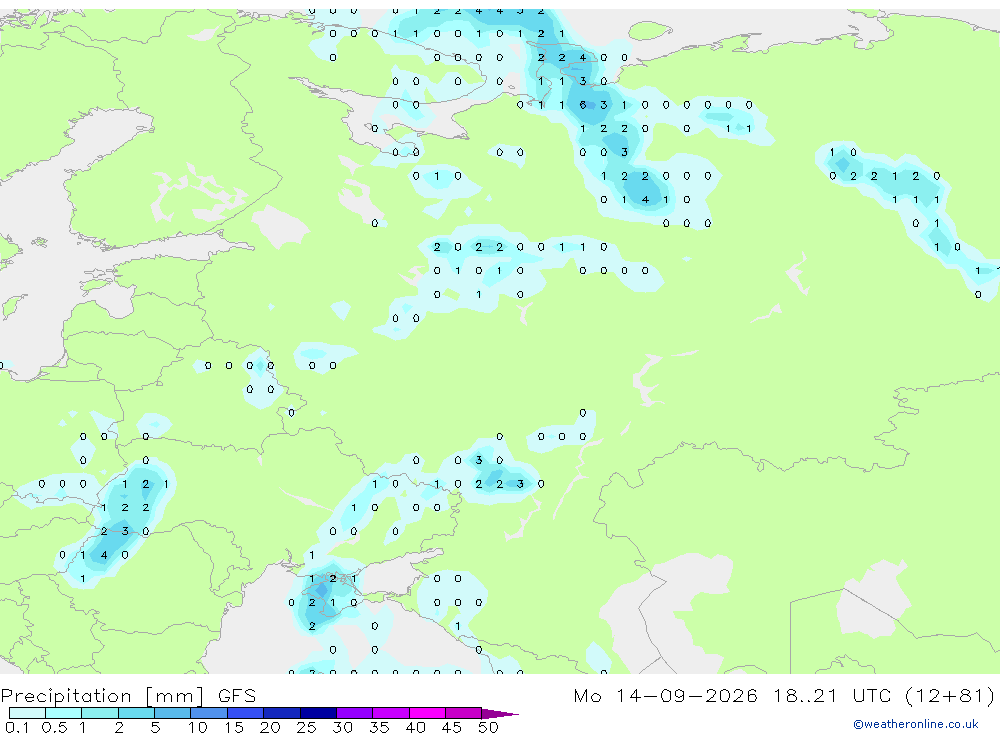Viewport: 1000px width, 733px height.
Task: Select the 15 to 20 mm legend swatch
Action: pyautogui.click(x=245, y=713)
